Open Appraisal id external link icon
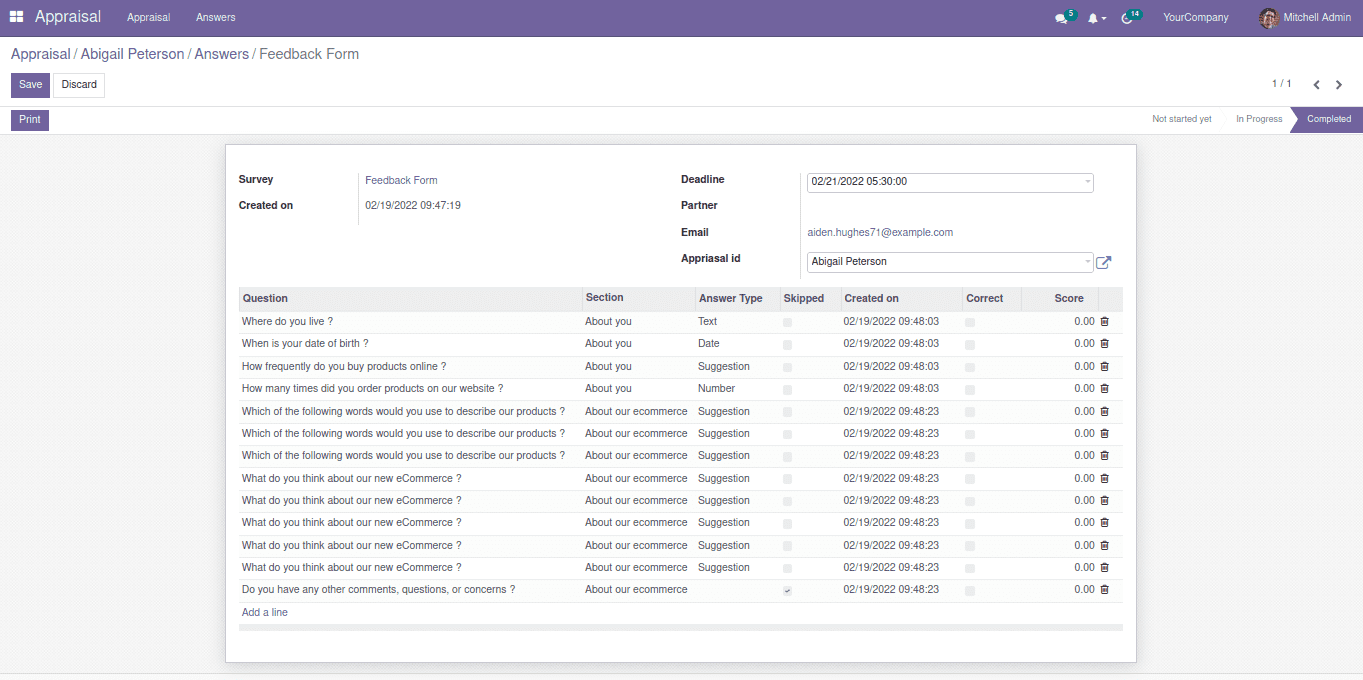This screenshot has width=1363, height=680. (x=1104, y=262)
